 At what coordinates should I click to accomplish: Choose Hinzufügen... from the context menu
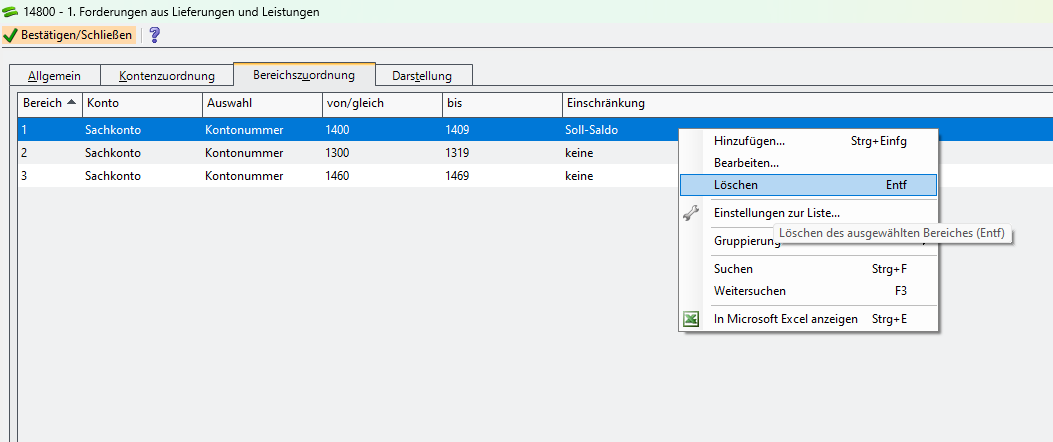[749, 141]
